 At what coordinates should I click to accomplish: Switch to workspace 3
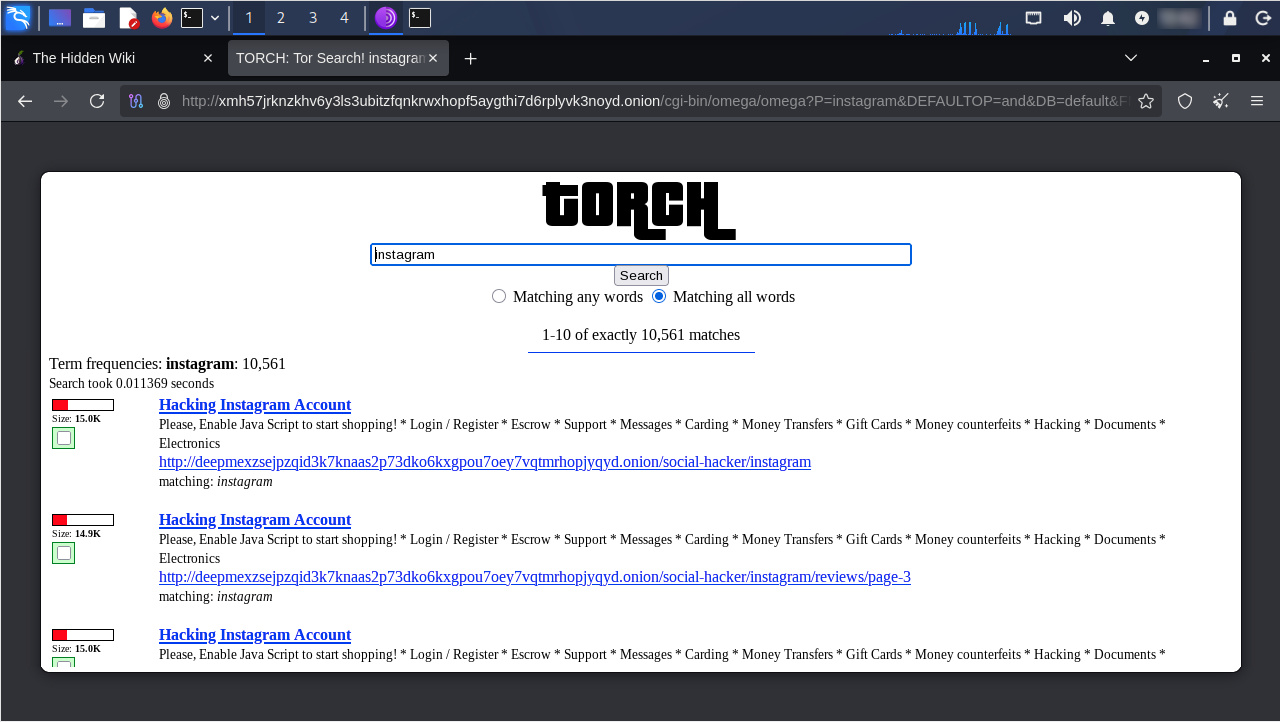312,18
